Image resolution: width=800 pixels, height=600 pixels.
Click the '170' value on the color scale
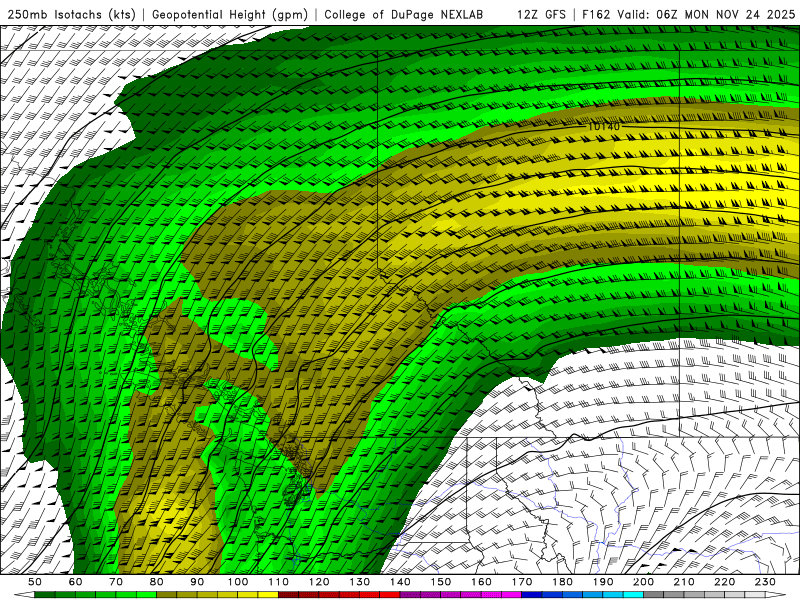[x=522, y=582]
